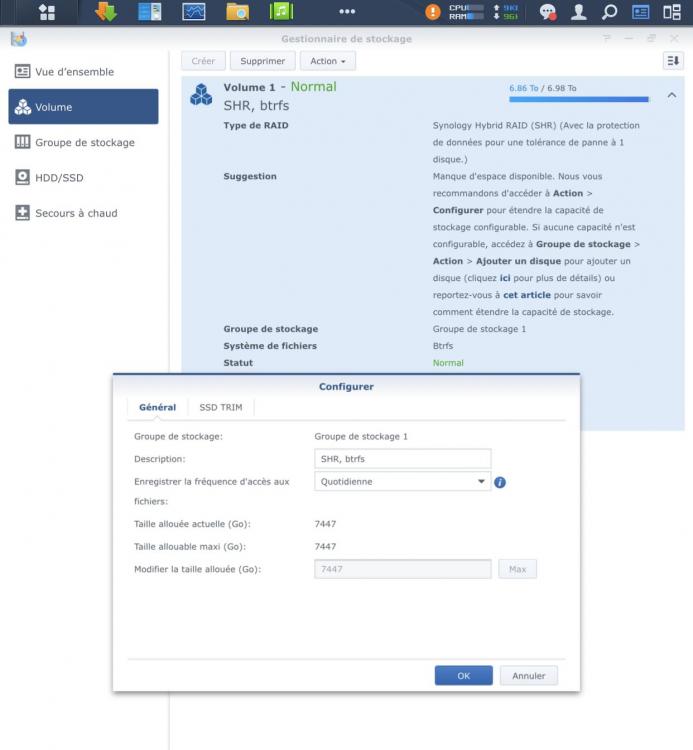Open File Station folder icon

[x=237, y=12]
